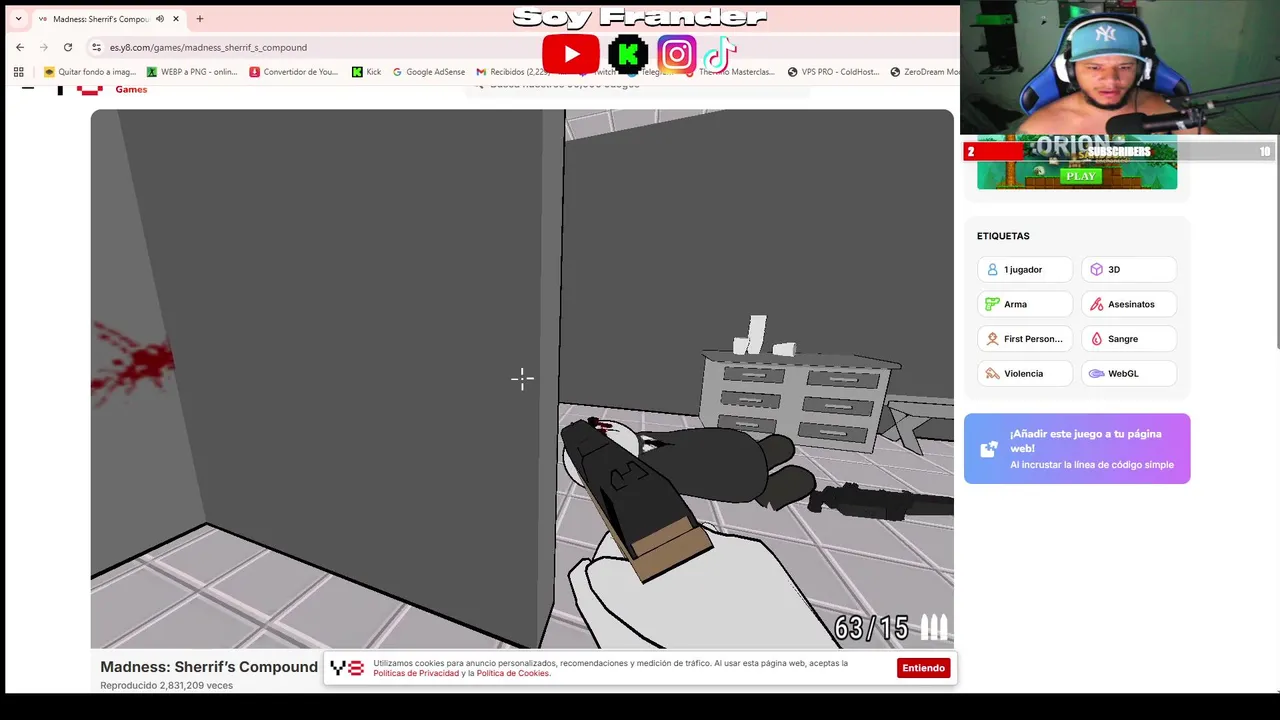Open the tab search dropdown arrow
Screen dimensions: 1280x720
point(18,19)
